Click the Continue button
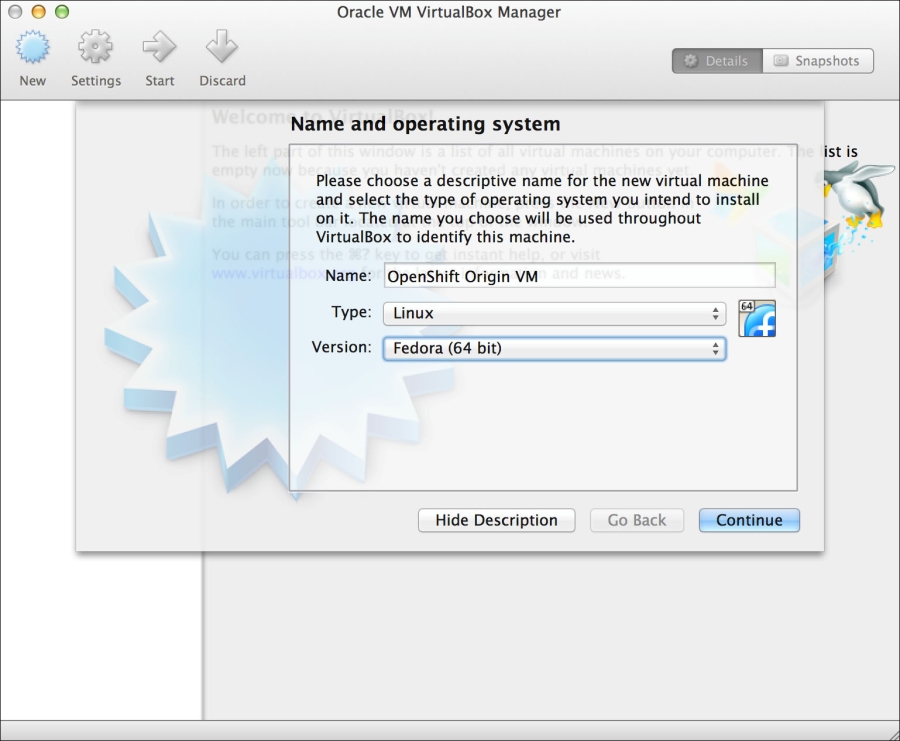The height and width of the screenshot is (741, 900). click(749, 520)
